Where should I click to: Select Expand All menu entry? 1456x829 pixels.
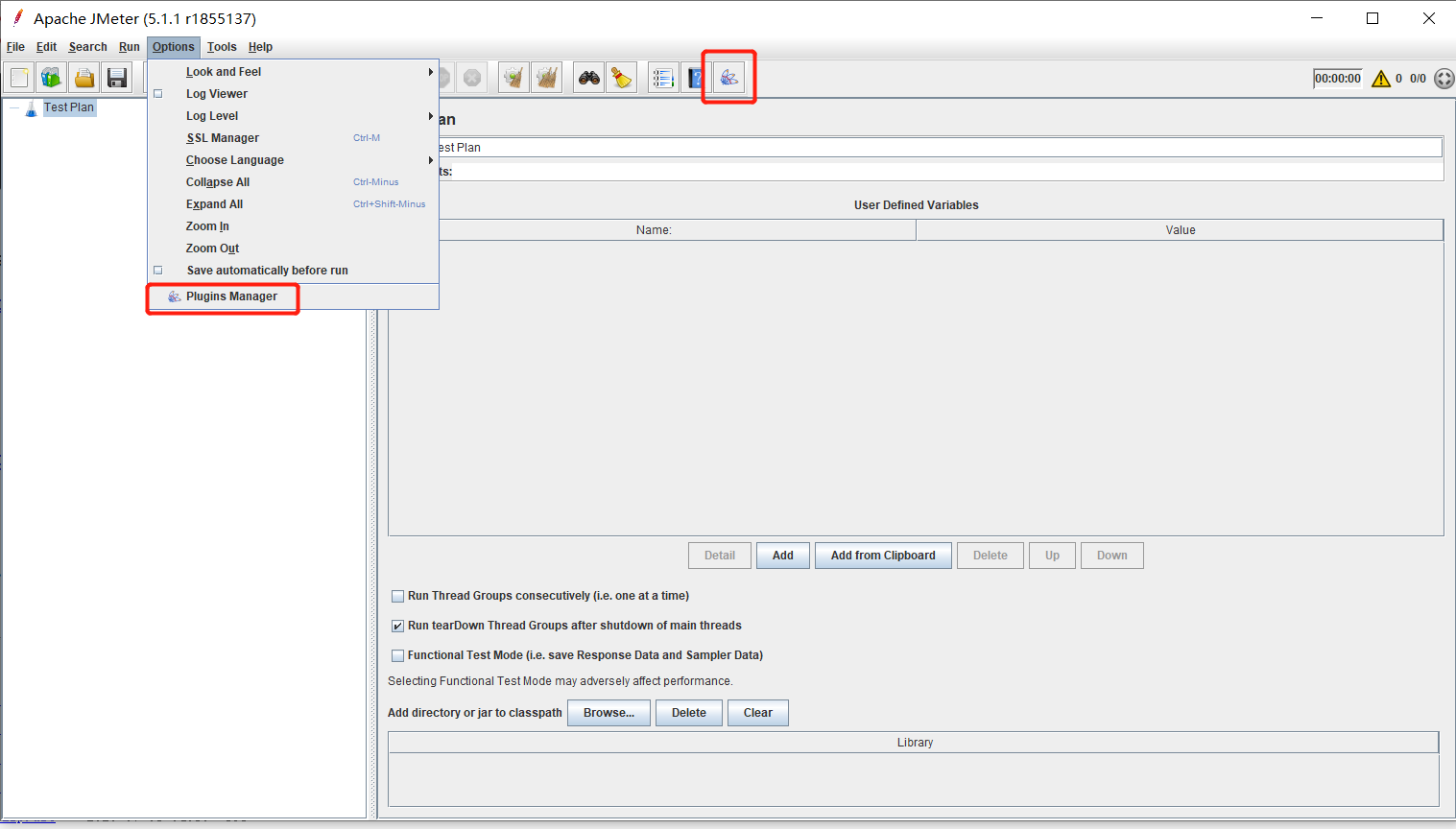click(x=293, y=204)
